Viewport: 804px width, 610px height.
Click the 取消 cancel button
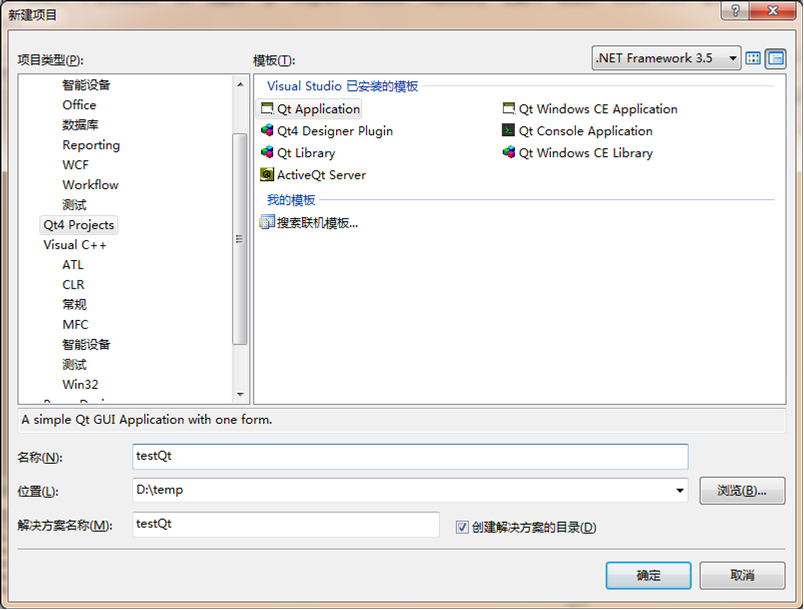click(x=742, y=575)
